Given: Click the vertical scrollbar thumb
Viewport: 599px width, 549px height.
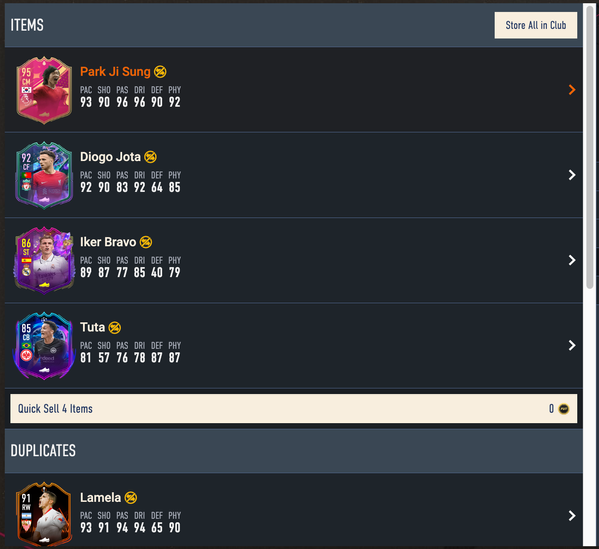Looking at the screenshot, I should (x=590, y=147).
